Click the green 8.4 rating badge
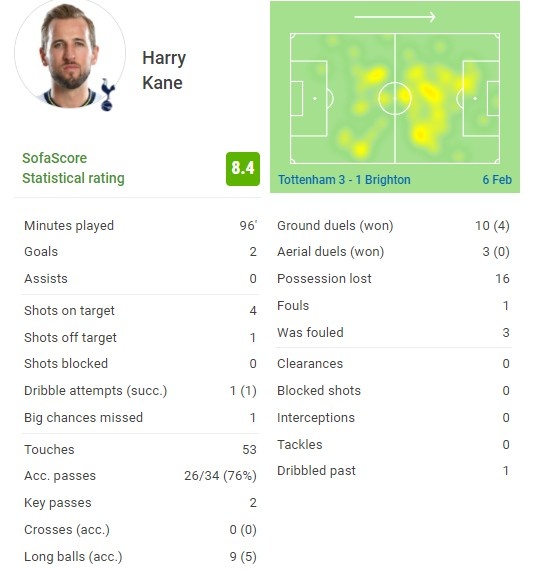Viewport: 535px width, 570px height. 243,169
